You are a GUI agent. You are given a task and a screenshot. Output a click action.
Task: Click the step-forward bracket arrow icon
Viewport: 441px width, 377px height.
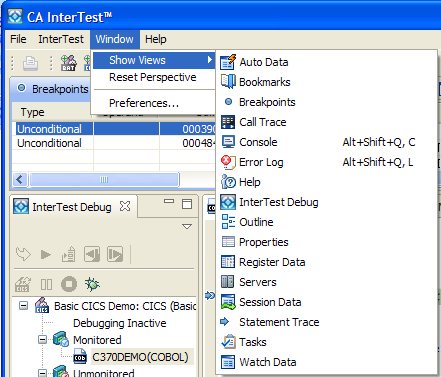(x=115, y=254)
